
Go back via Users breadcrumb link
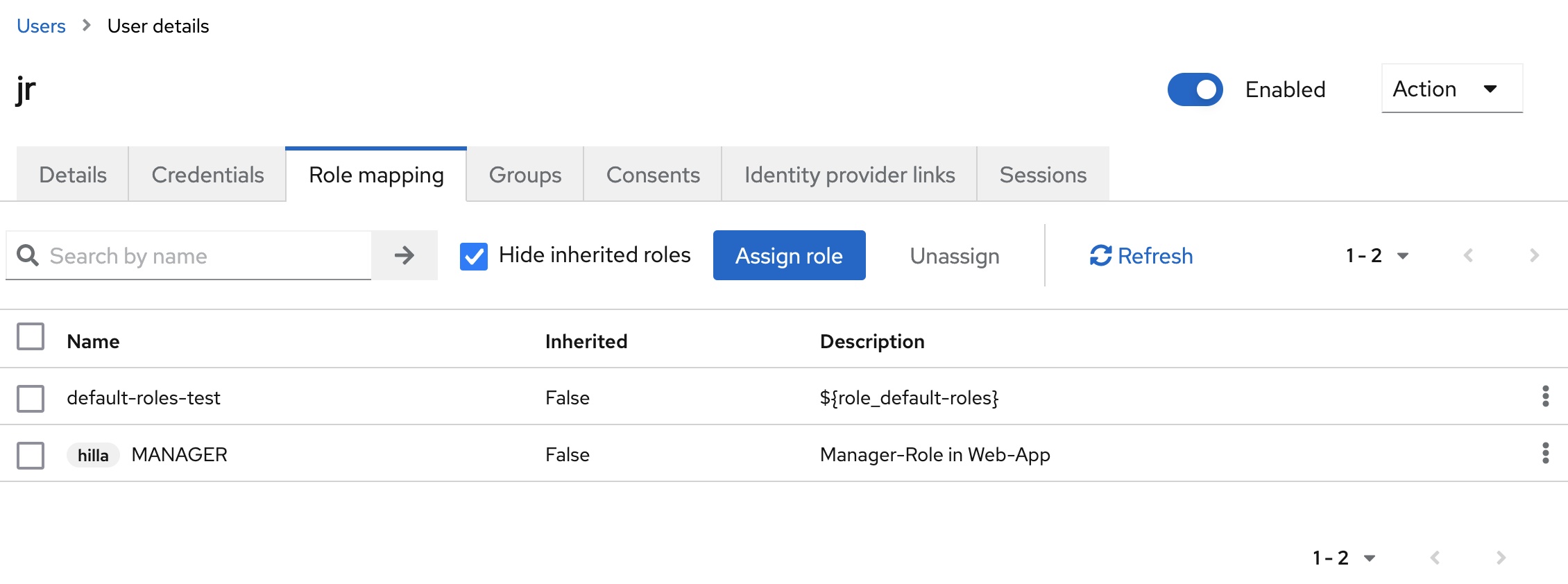(41, 26)
